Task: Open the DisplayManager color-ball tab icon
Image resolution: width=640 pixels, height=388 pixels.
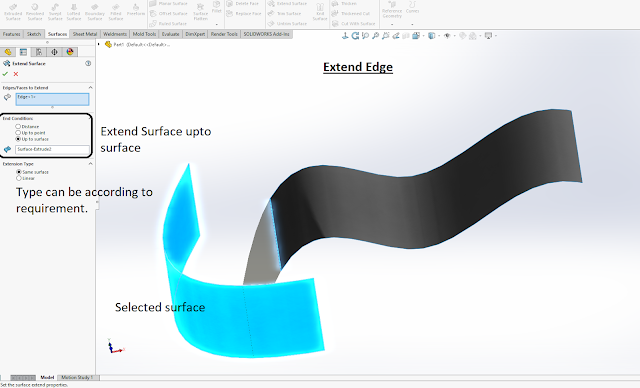Action: [70, 52]
